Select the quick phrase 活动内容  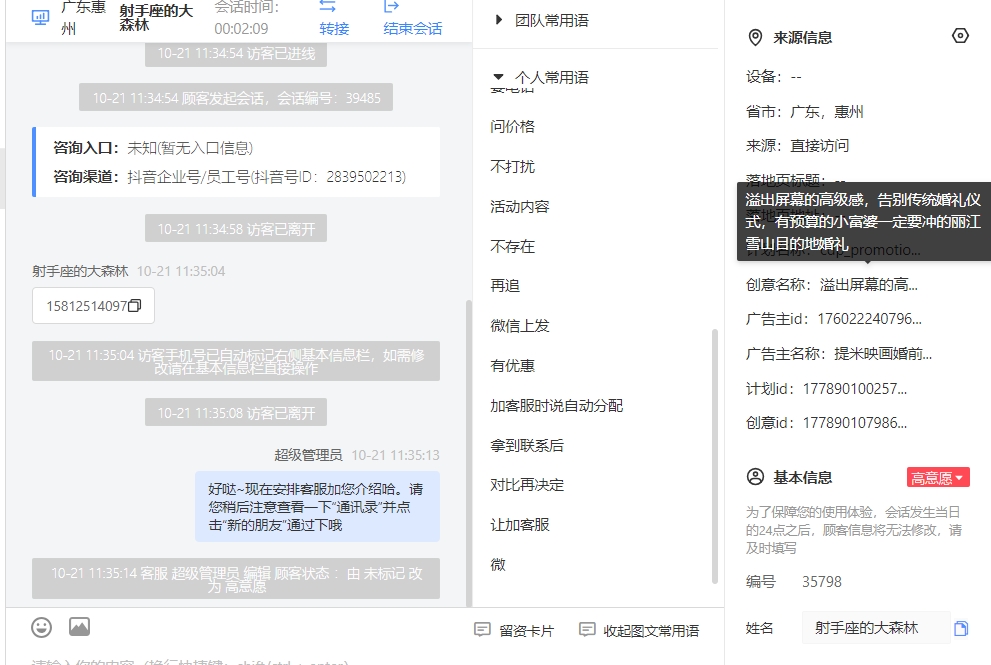click(520, 206)
